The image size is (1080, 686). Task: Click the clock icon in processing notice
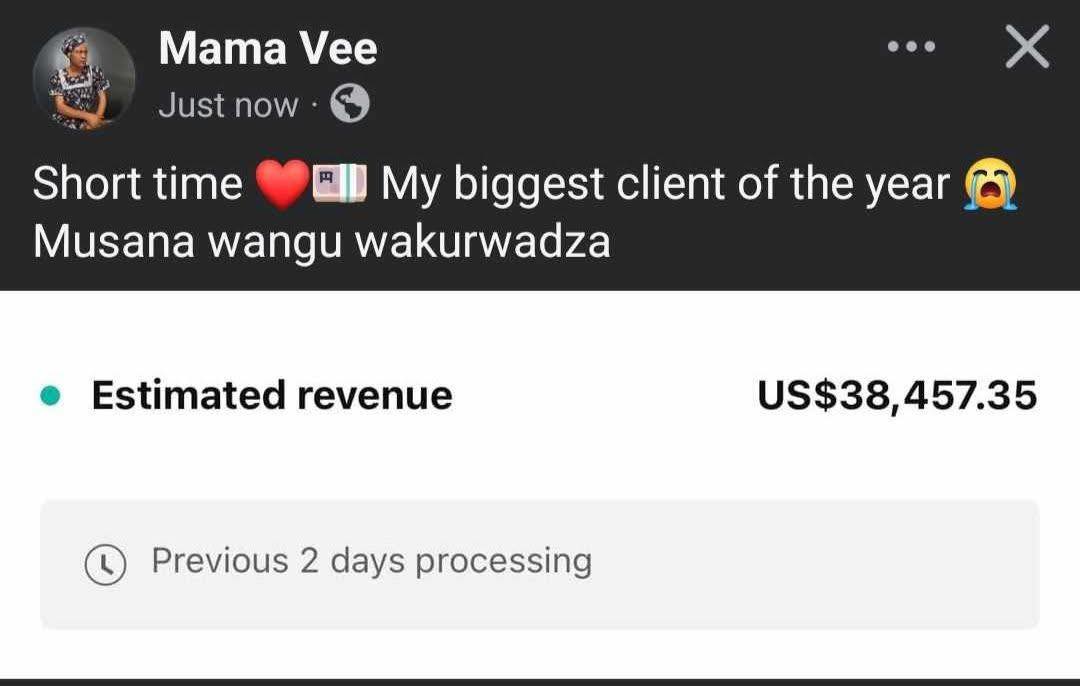click(x=105, y=564)
